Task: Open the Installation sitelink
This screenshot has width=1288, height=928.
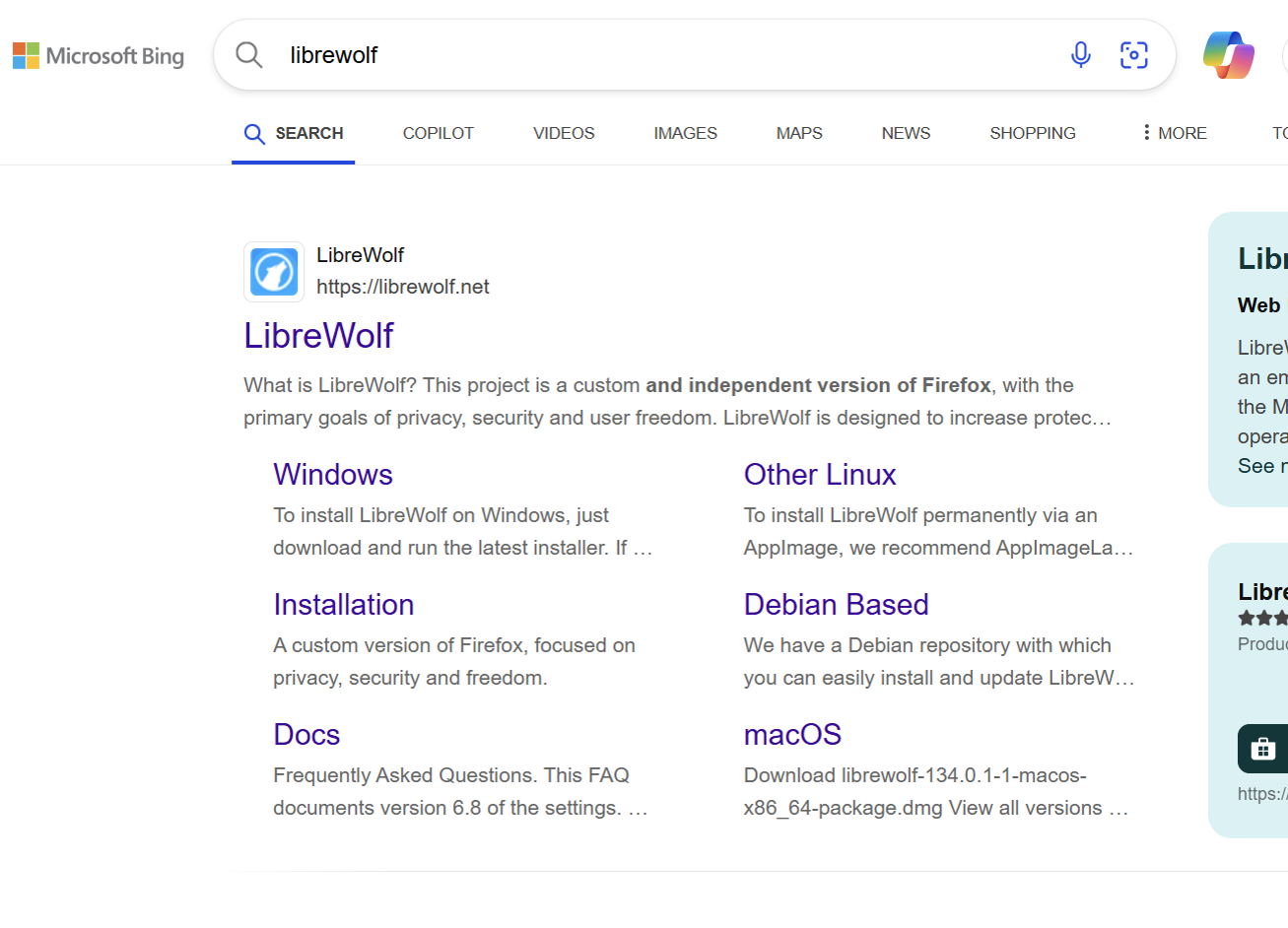Action: [344, 605]
